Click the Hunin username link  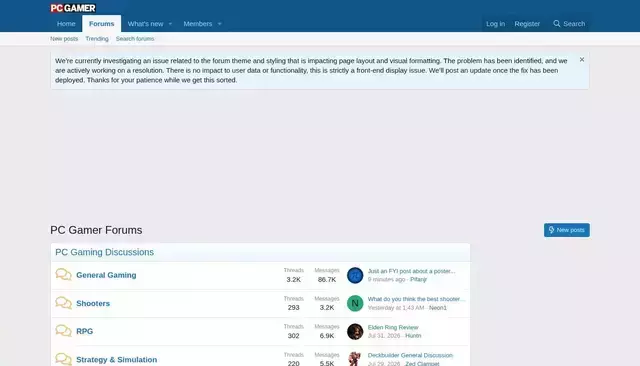413,336
